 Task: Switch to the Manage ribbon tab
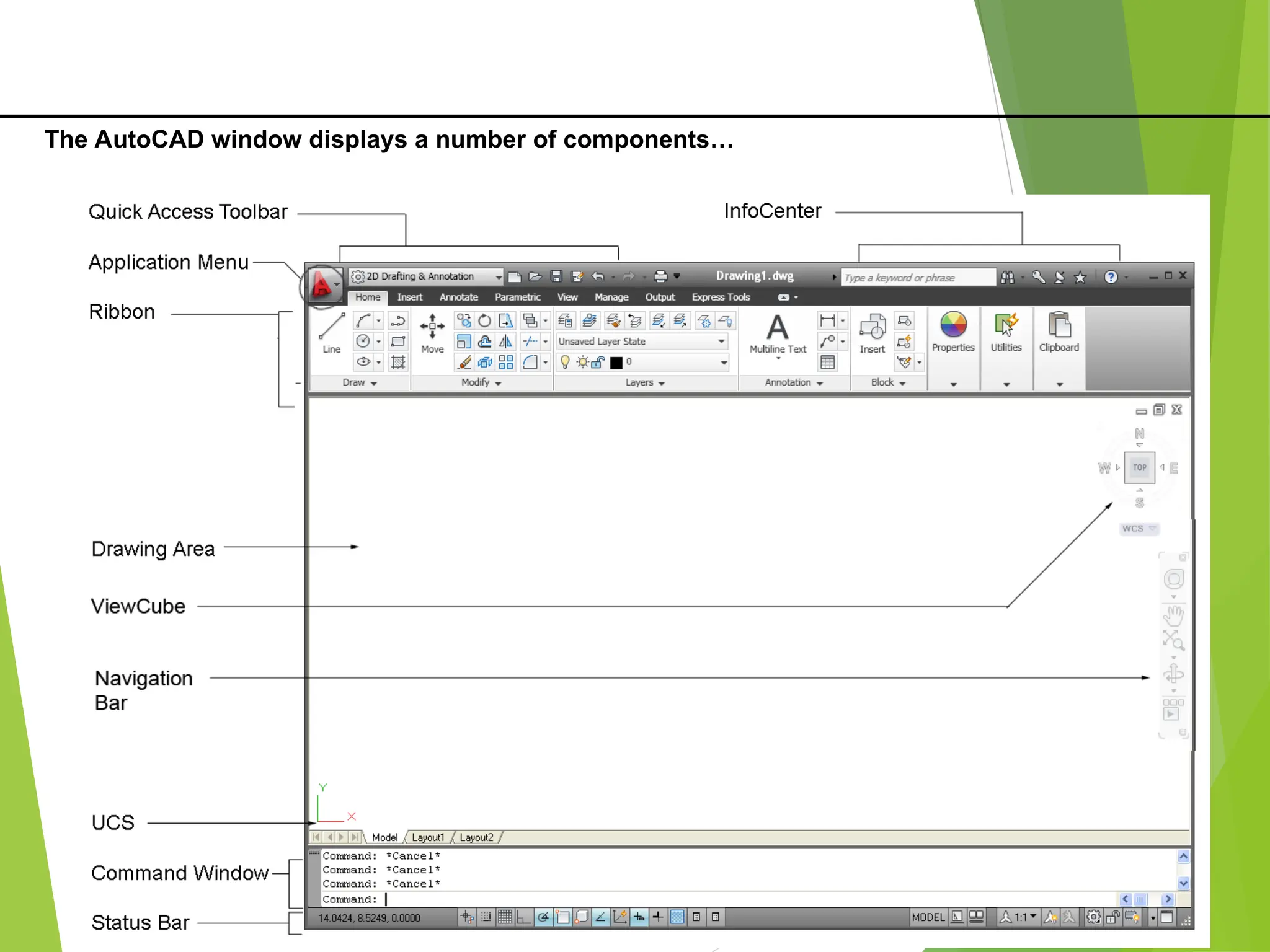click(x=611, y=297)
